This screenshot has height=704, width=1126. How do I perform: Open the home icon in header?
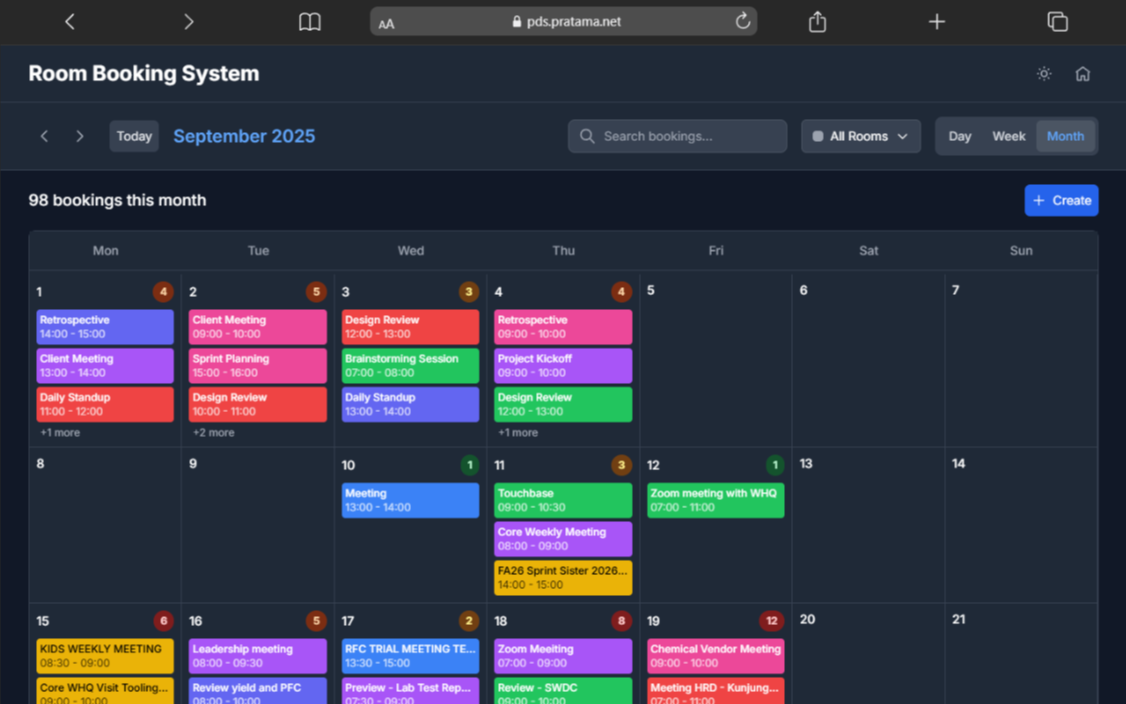[x=1082, y=74]
